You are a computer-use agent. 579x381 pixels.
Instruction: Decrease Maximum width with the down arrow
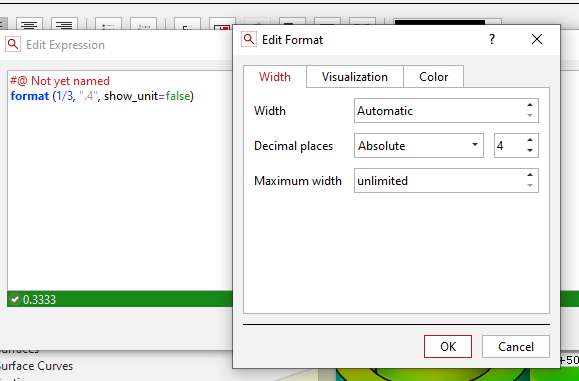click(x=530, y=186)
